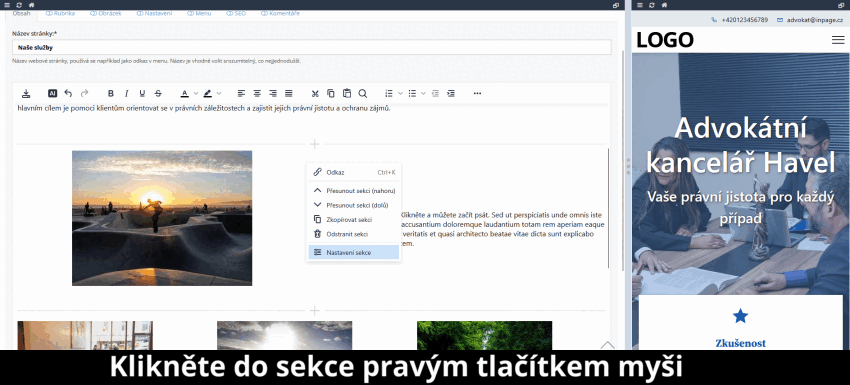
Task: Switch to the Obrázek tab
Action: [105, 13]
